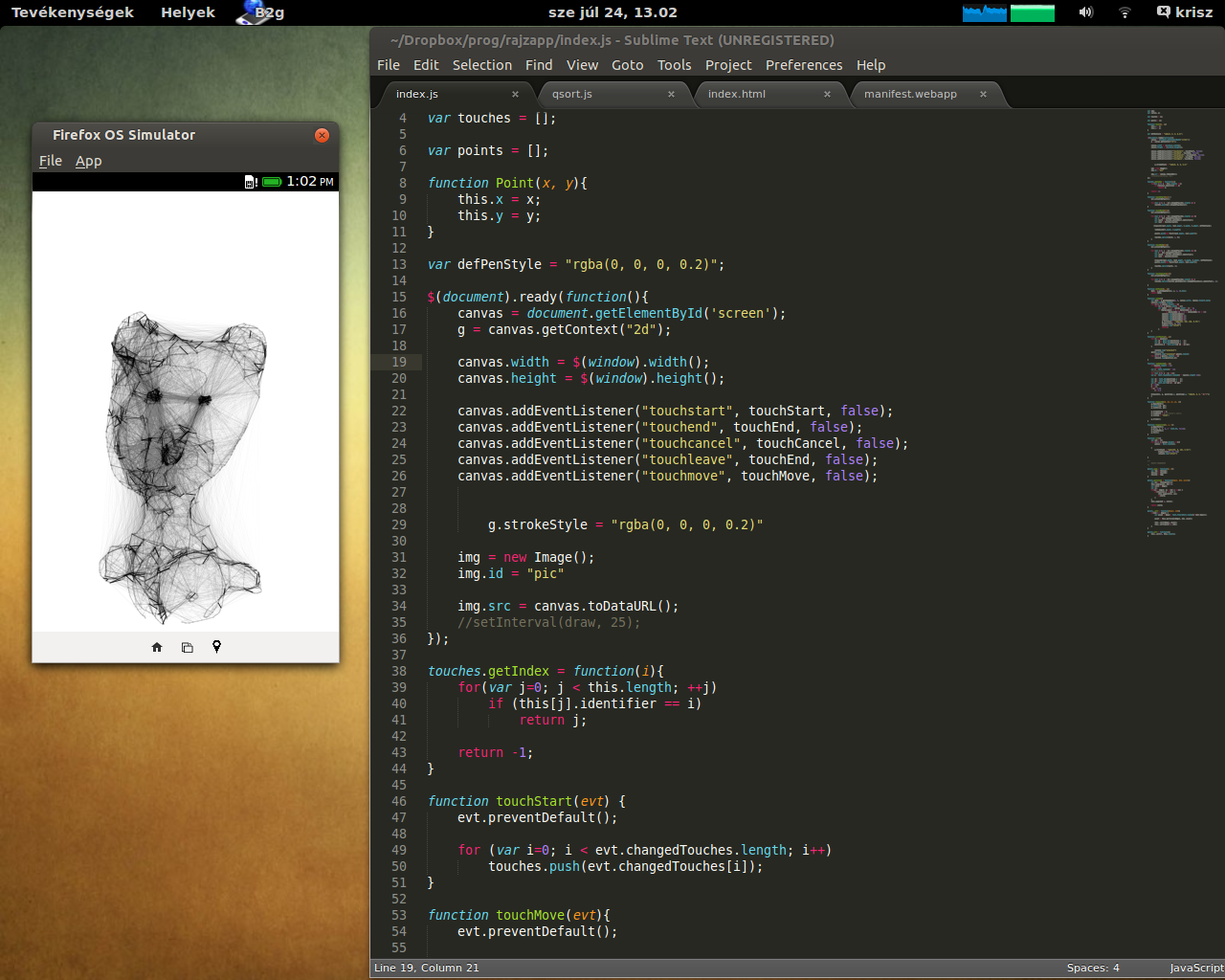Tap the geolocation pin icon in simulator
This screenshot has height=980, width=1225.
click(216, 647)
